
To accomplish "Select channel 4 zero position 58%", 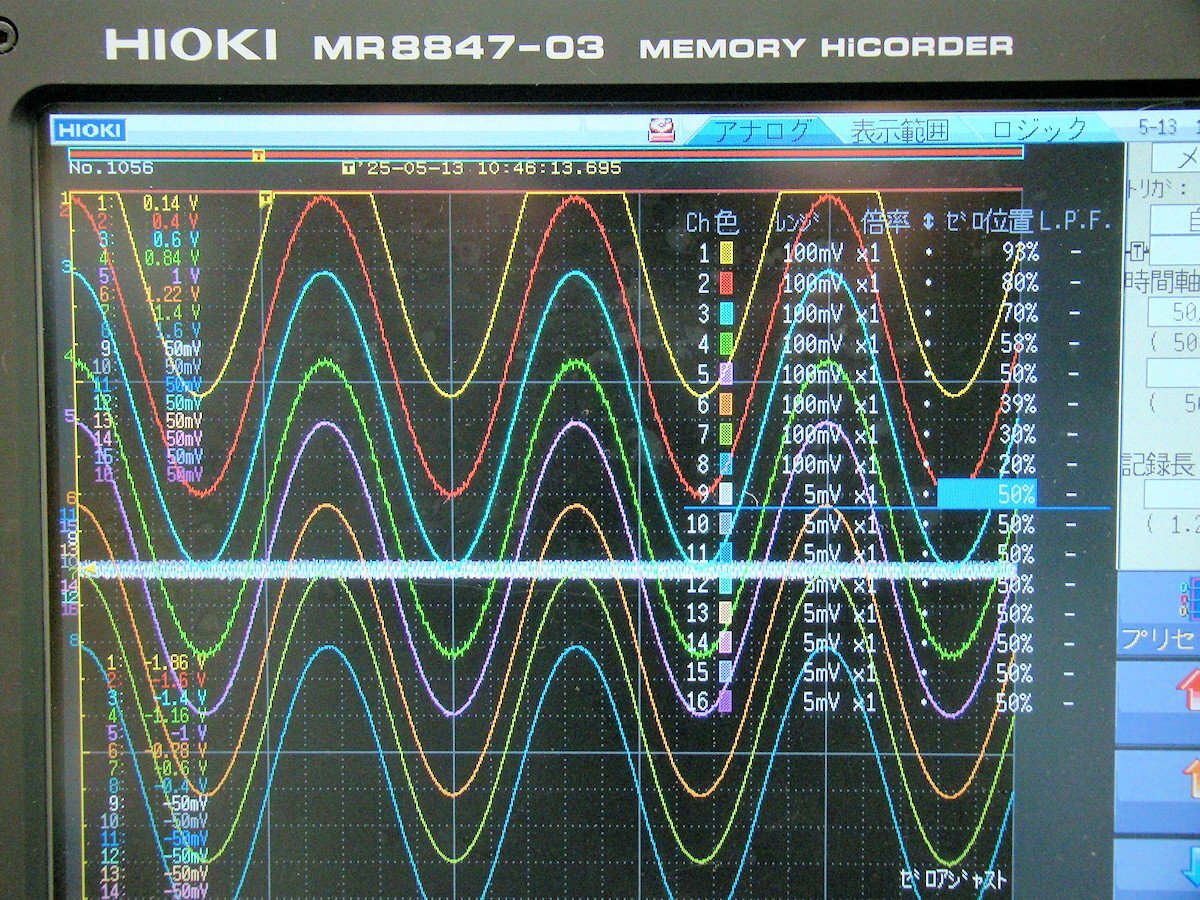I will 1019,344.
